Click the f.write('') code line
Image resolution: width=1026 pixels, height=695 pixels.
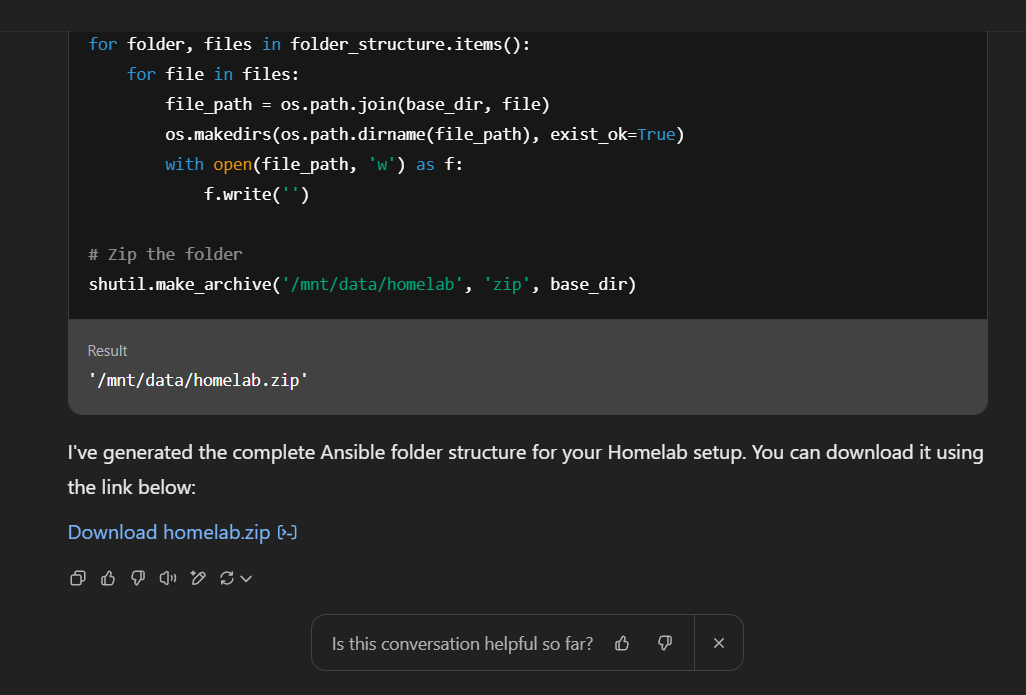[256, 194]
